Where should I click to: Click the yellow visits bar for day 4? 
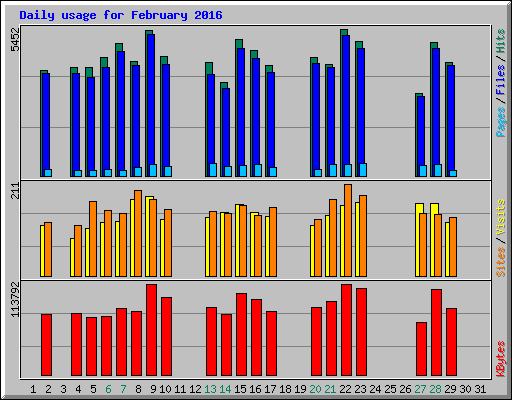(x=72, y=257)
